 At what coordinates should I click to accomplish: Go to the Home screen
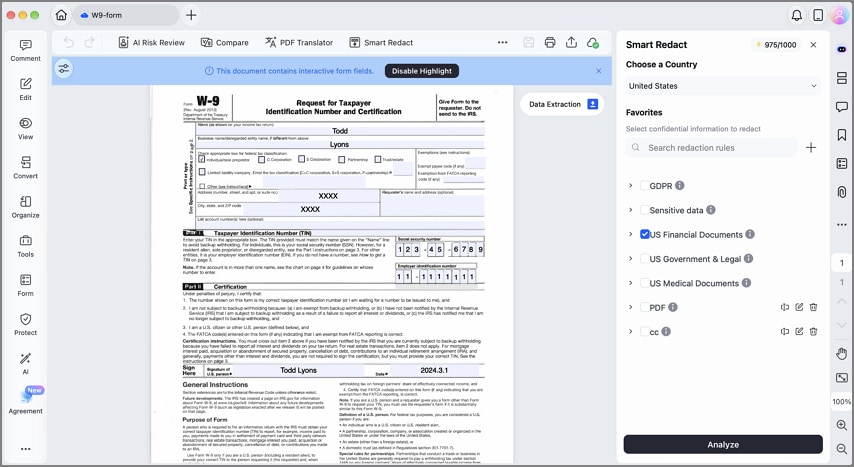point(62,15)
